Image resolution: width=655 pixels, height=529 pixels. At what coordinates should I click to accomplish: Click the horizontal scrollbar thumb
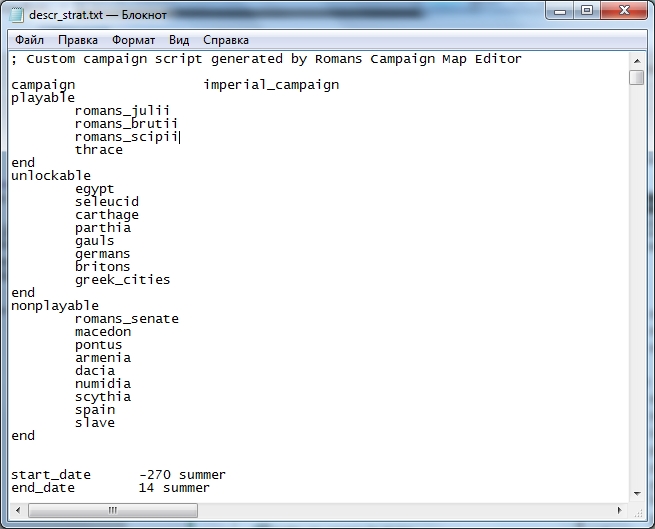113,510
